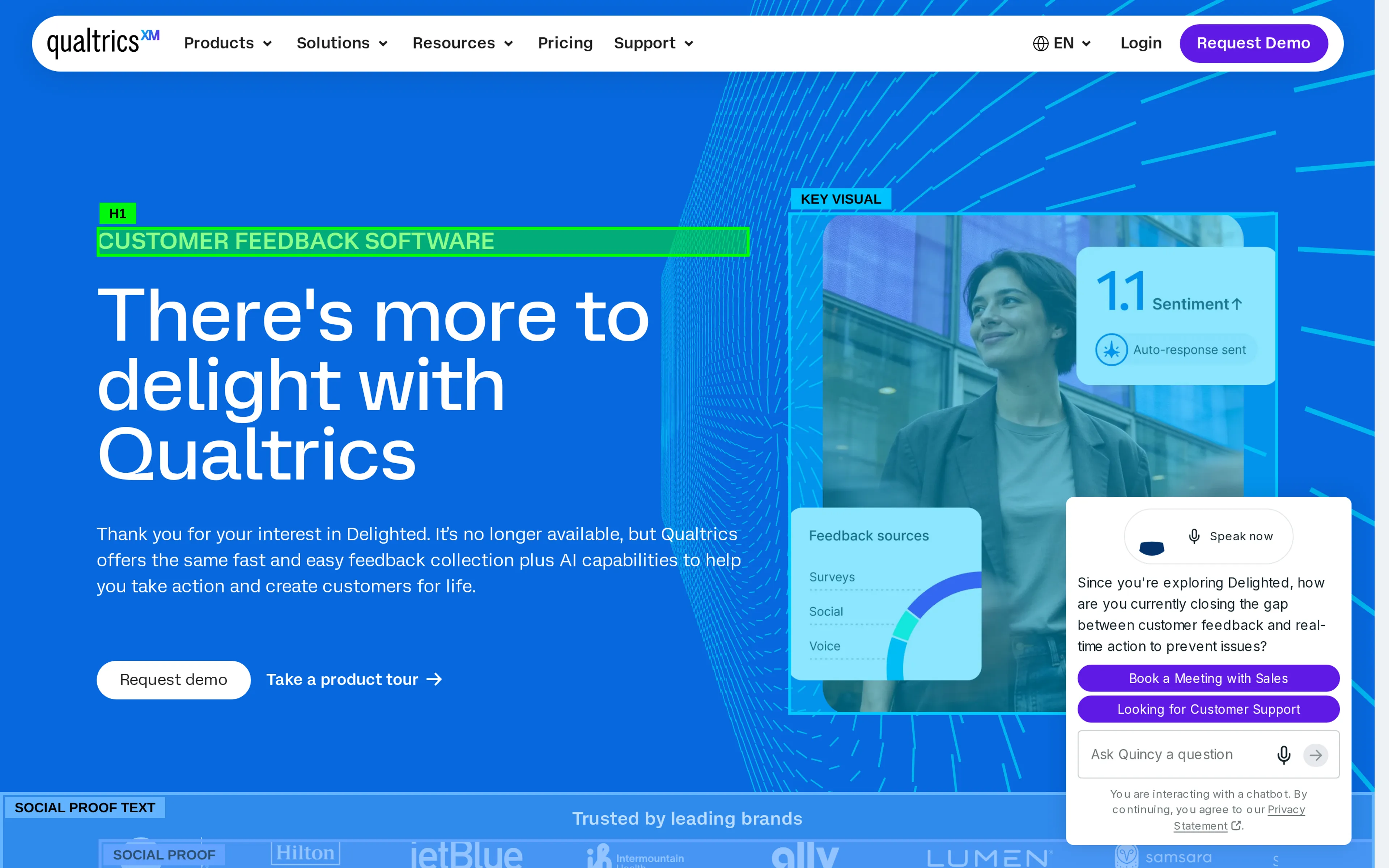Image resolution: width=1389 pixels, height=868 pixels.
Task: Click the Sentiment up arrow icon
Action: (1237, 304)
